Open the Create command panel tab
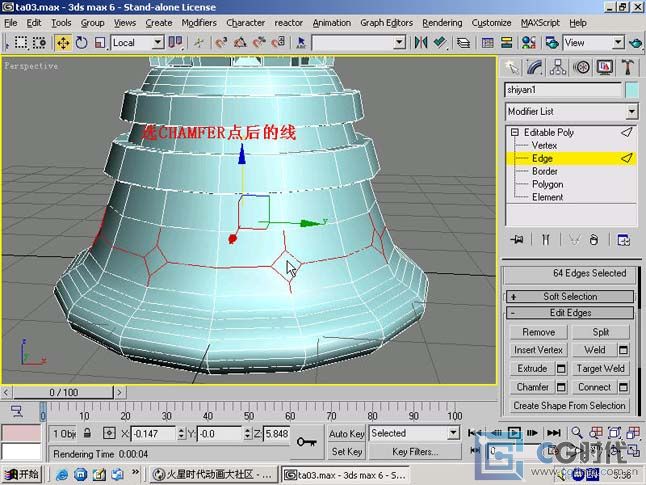646x485 pixels. (512, 67)
